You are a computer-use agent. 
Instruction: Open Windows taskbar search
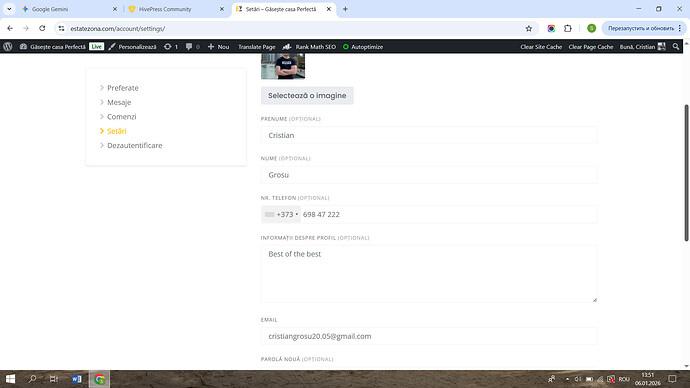(32, 379)
